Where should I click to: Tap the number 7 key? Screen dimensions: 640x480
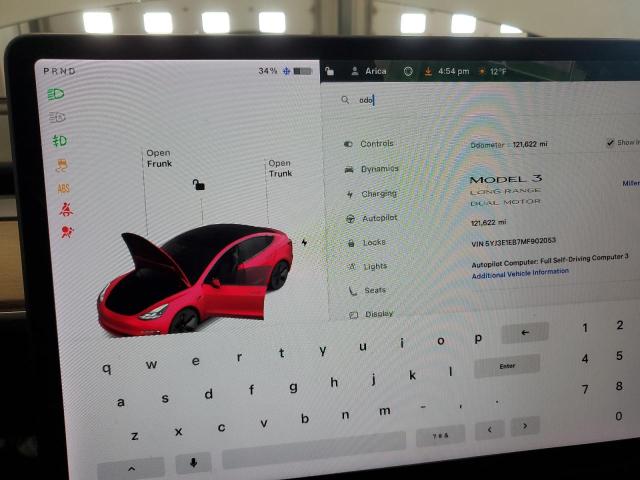pyautogui.click(x=585, y=389)
